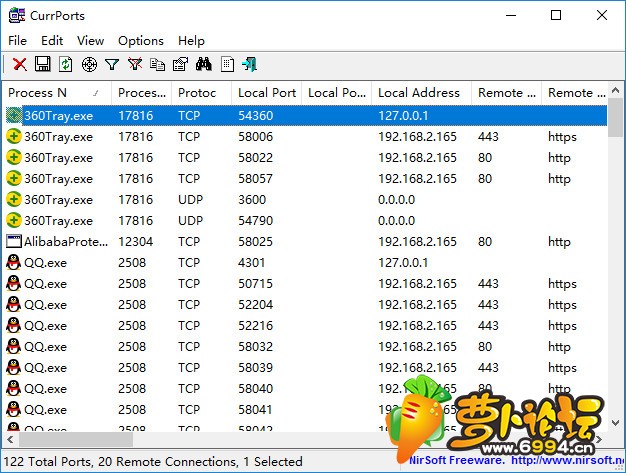The width and height of the screenshot is (626, 473).
Task: Select the QQ.exe row with port 58032
Action: (x=306, y=346)
